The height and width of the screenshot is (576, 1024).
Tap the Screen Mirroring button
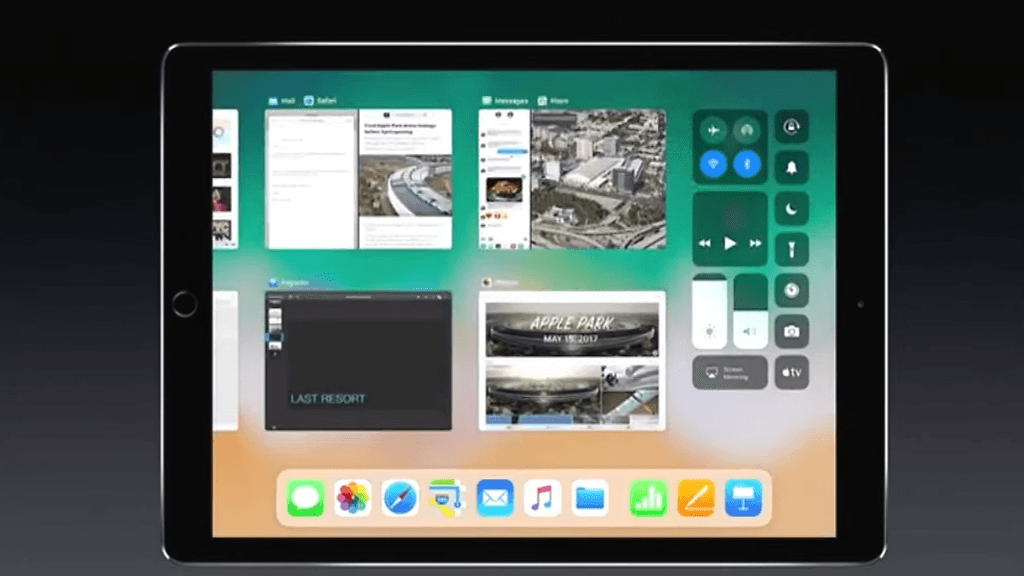pyautogui.click(x=730, y=372)
